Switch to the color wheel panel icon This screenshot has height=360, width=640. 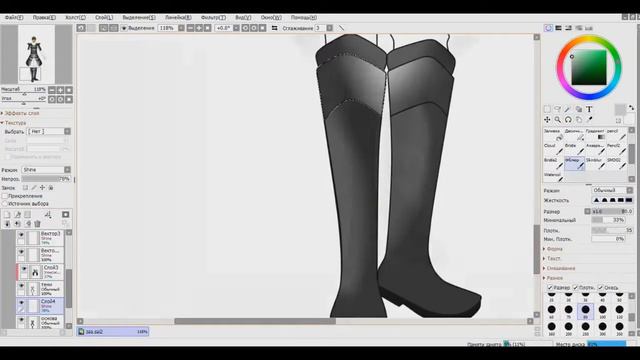click(x=548, y=28)
